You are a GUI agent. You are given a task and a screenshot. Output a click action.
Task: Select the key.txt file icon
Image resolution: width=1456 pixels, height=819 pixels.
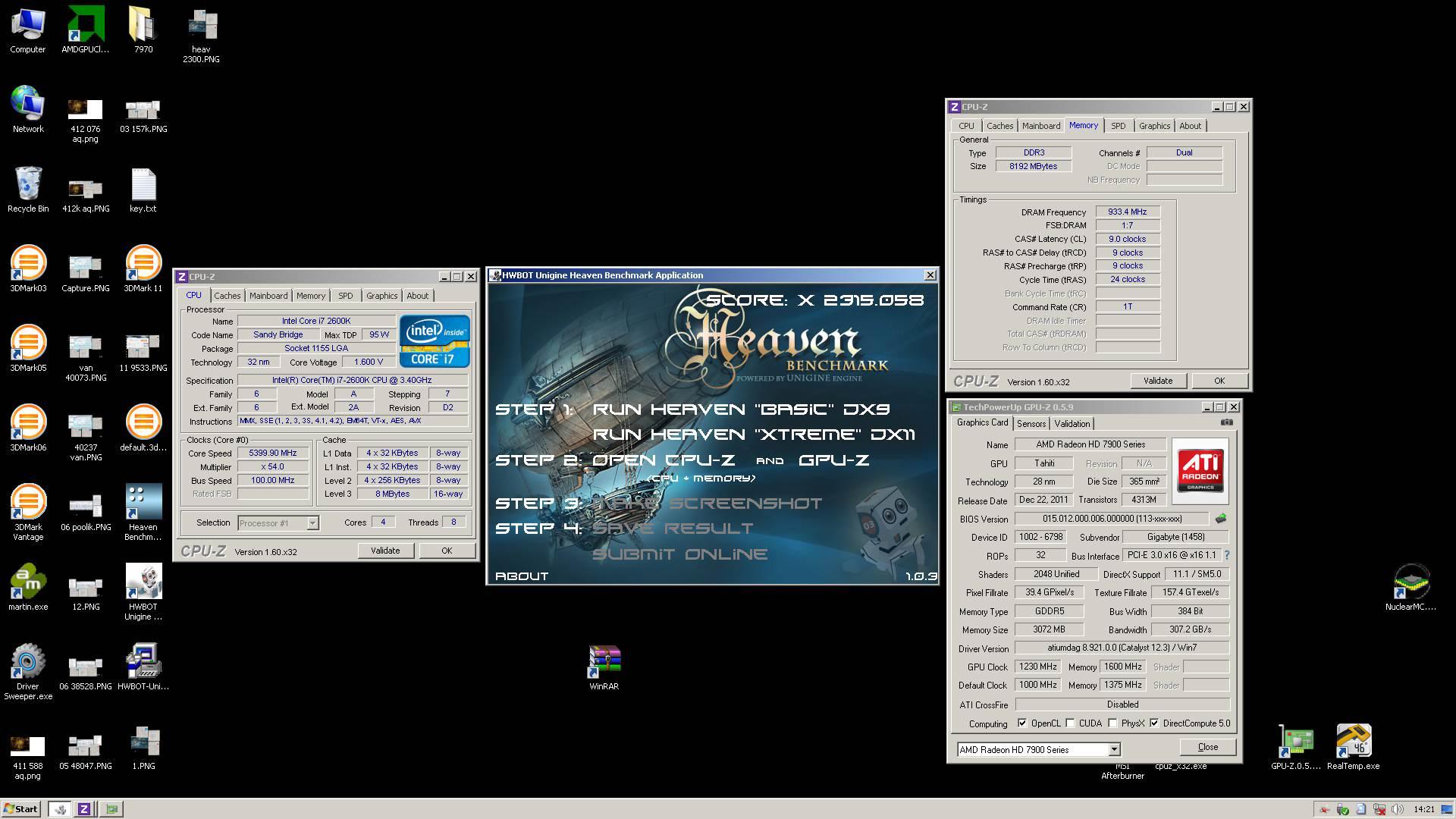tap(143, 190)
